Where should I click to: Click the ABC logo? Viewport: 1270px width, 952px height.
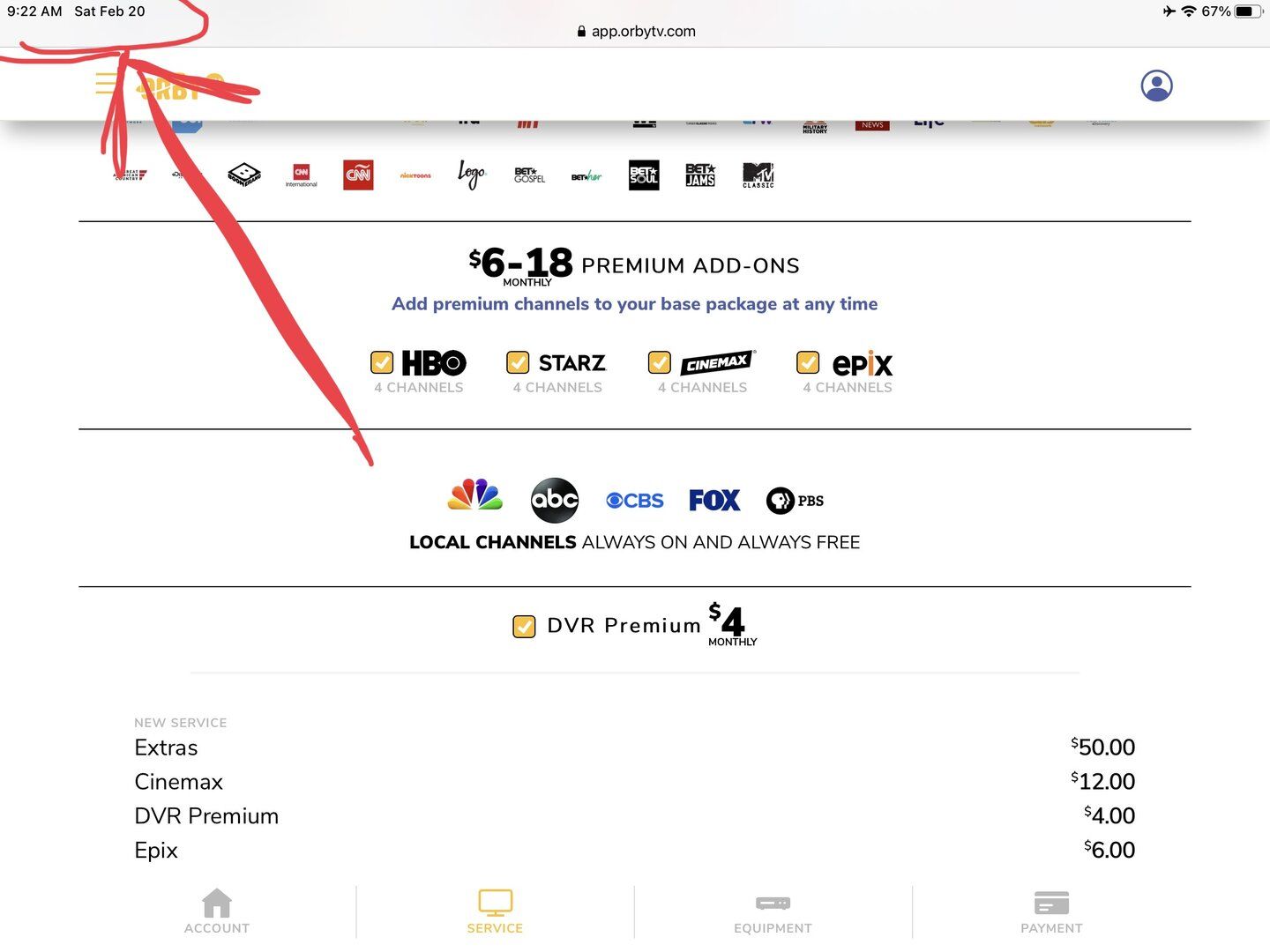(x=555, y=501)
